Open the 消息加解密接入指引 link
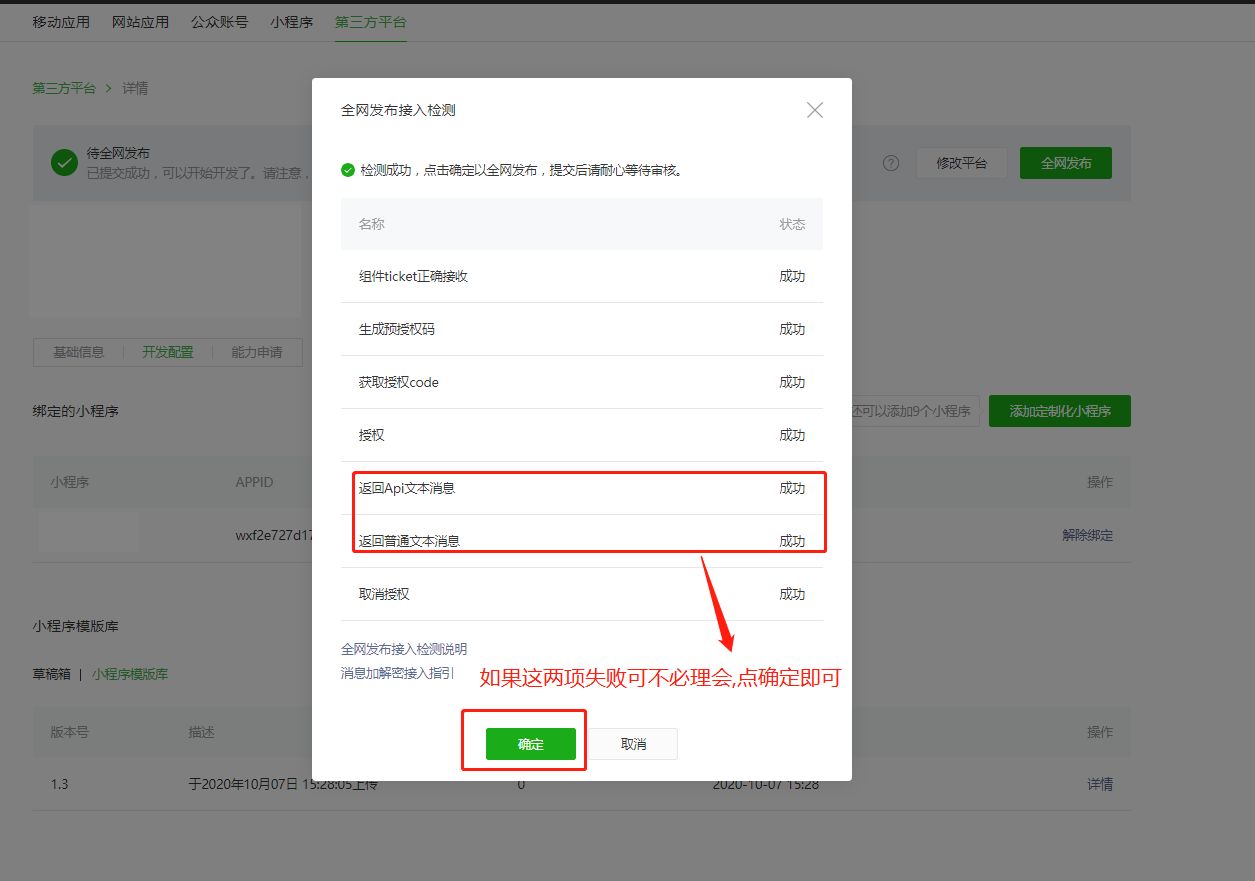 [397, 673]
